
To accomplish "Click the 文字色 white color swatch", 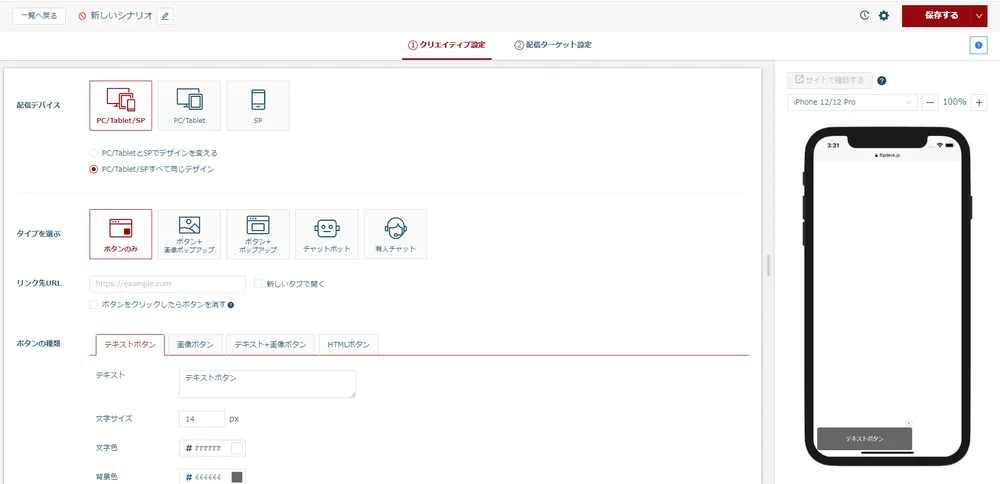I will click(x=237, y=448).
